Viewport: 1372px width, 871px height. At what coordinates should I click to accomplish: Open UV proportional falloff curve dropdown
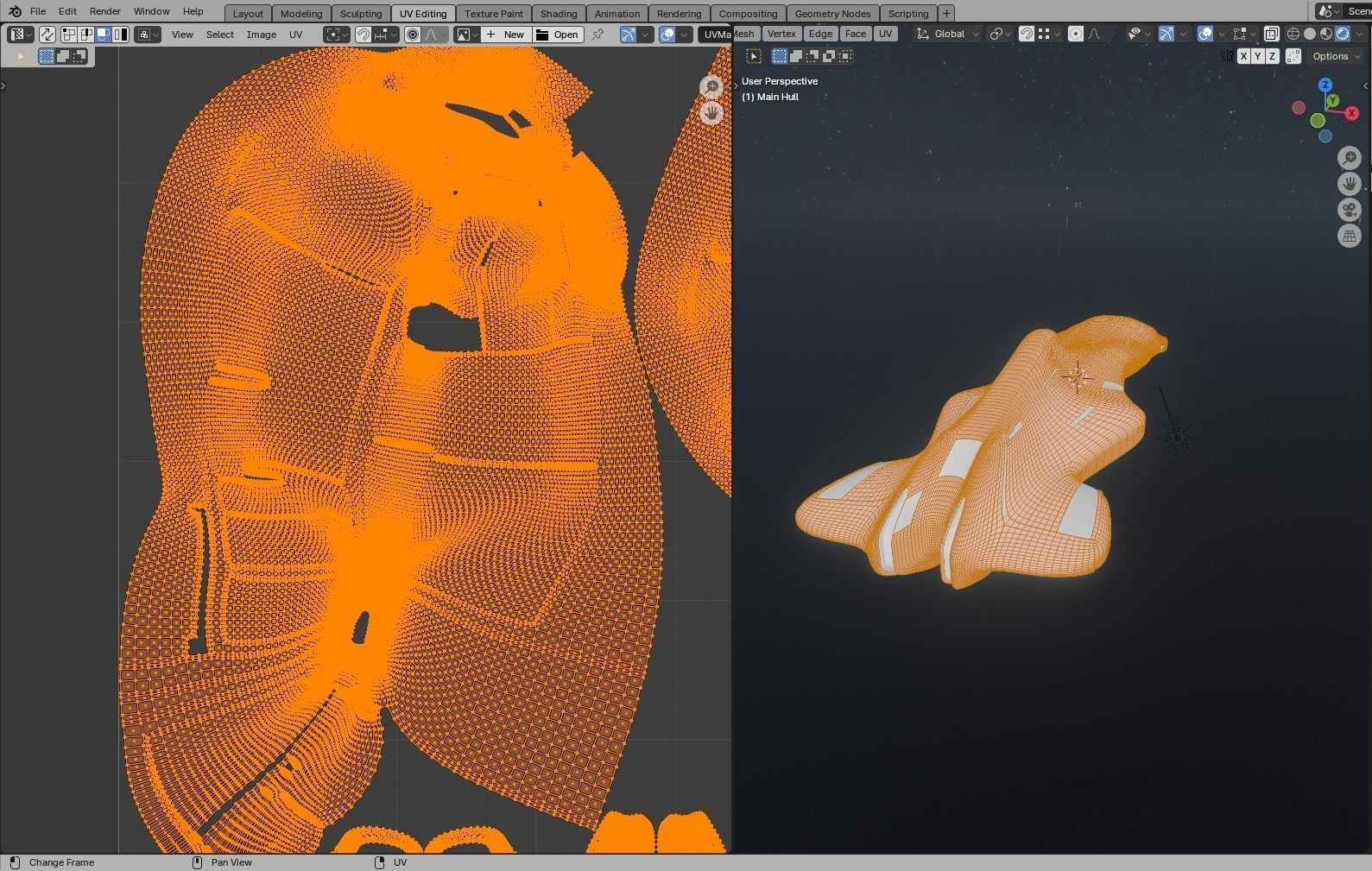[x=436, y=35]
